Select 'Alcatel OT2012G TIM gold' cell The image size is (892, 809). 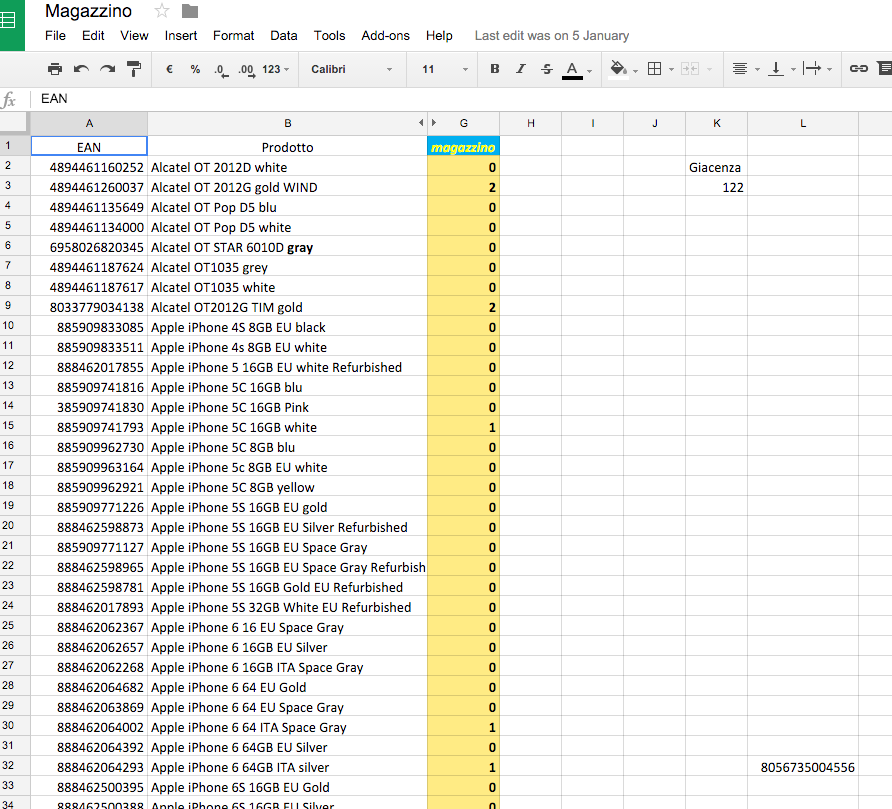[x=287, y=307]
